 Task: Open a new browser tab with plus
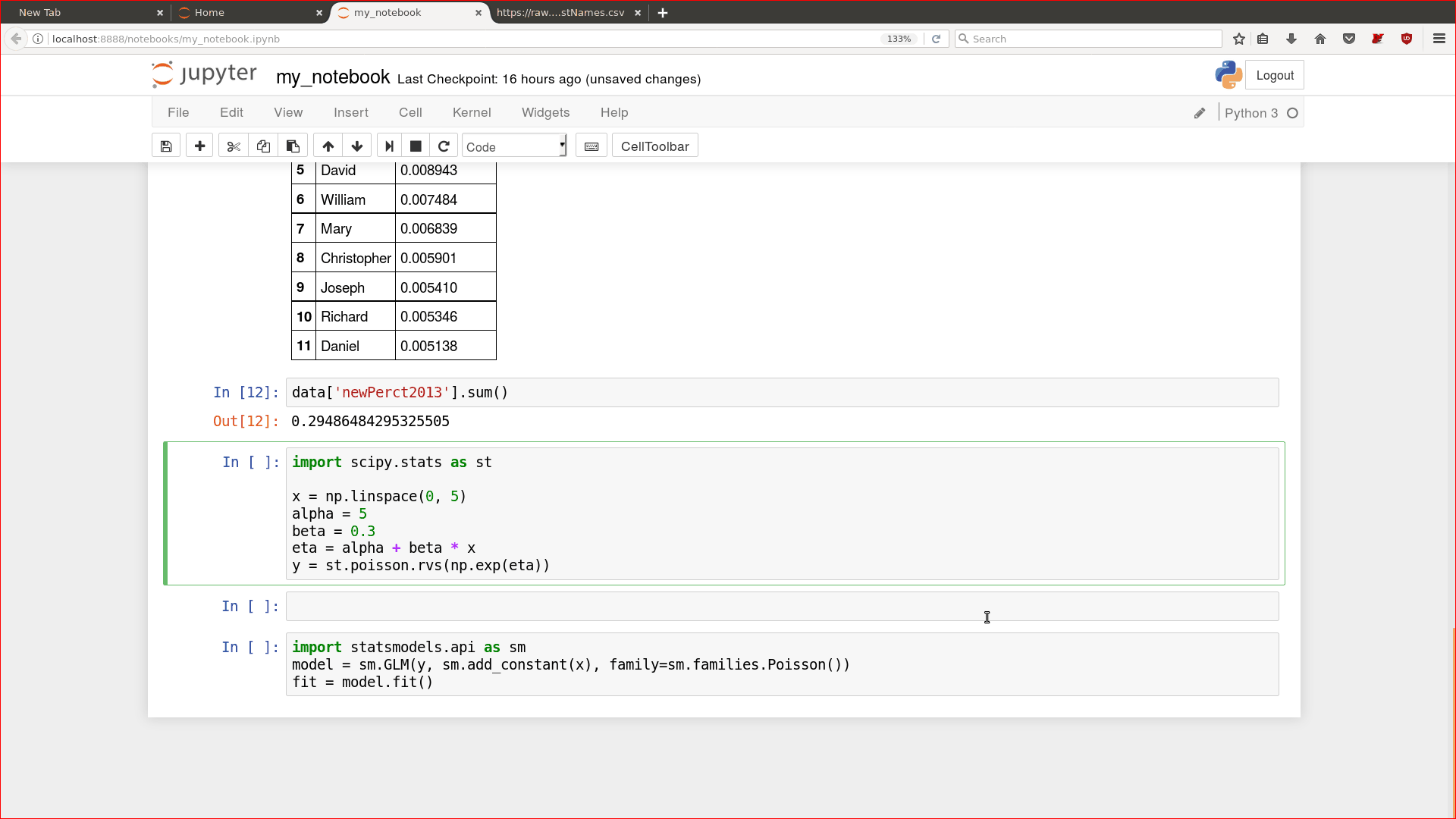coord(663,13)
